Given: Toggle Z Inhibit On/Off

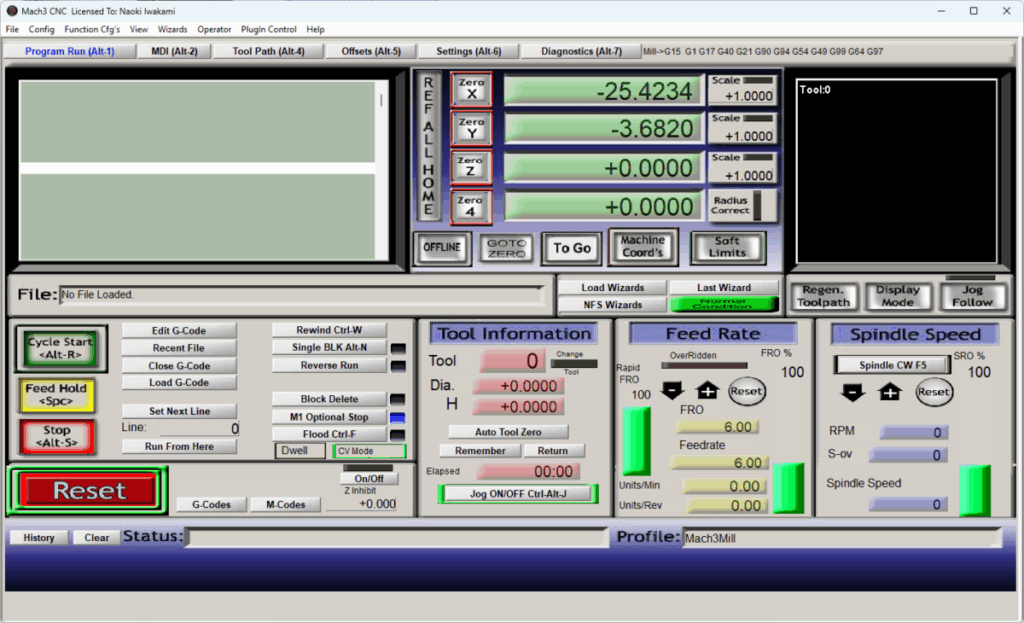Looking at the screenshot, I should click(x=368, y=479).
